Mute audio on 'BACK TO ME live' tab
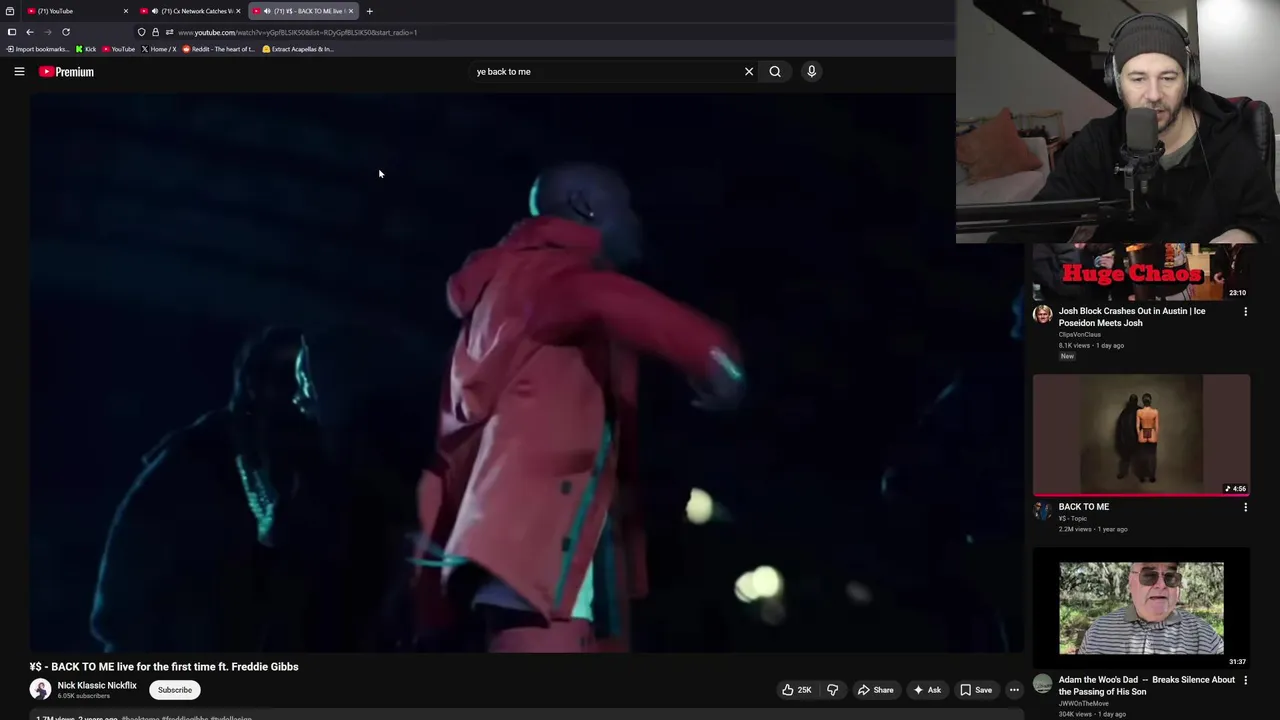 click(x=267, y=11)
